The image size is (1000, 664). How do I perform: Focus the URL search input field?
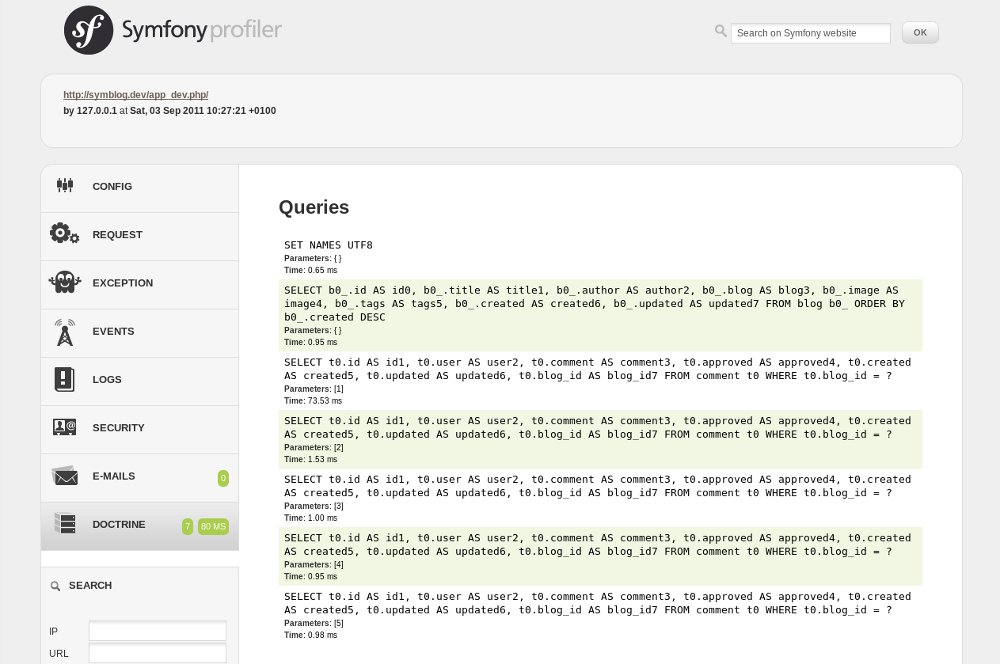[x=158, y=653]
